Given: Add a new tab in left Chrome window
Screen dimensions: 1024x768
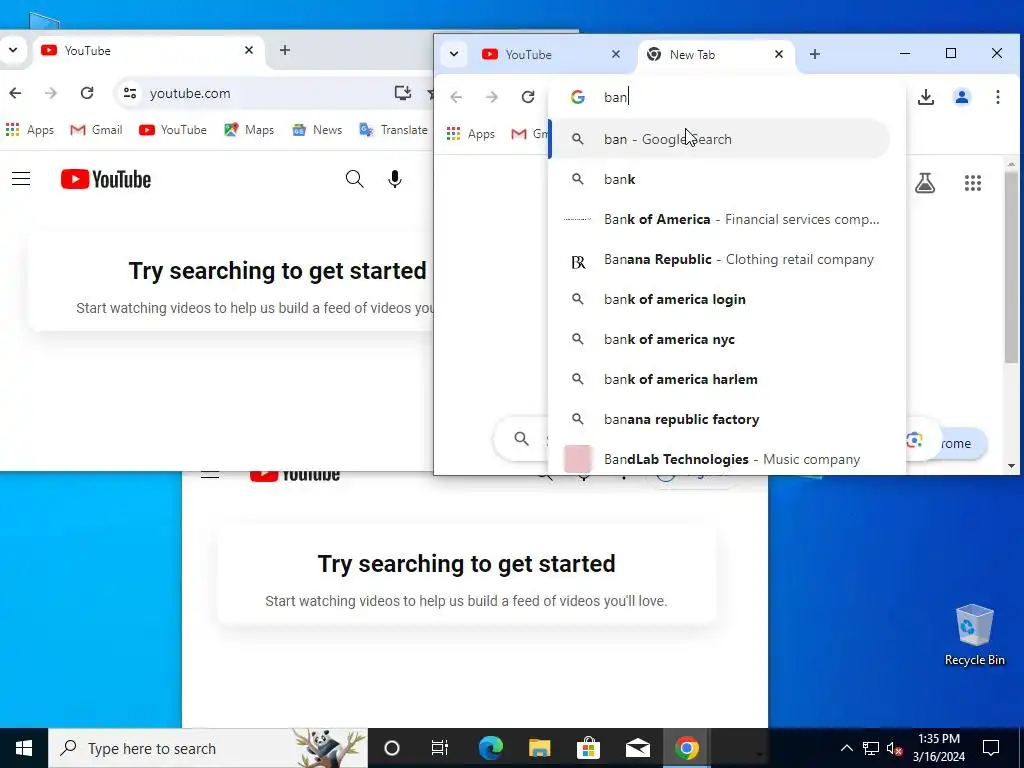Looking at the screenshot, I should coord(285,50).
